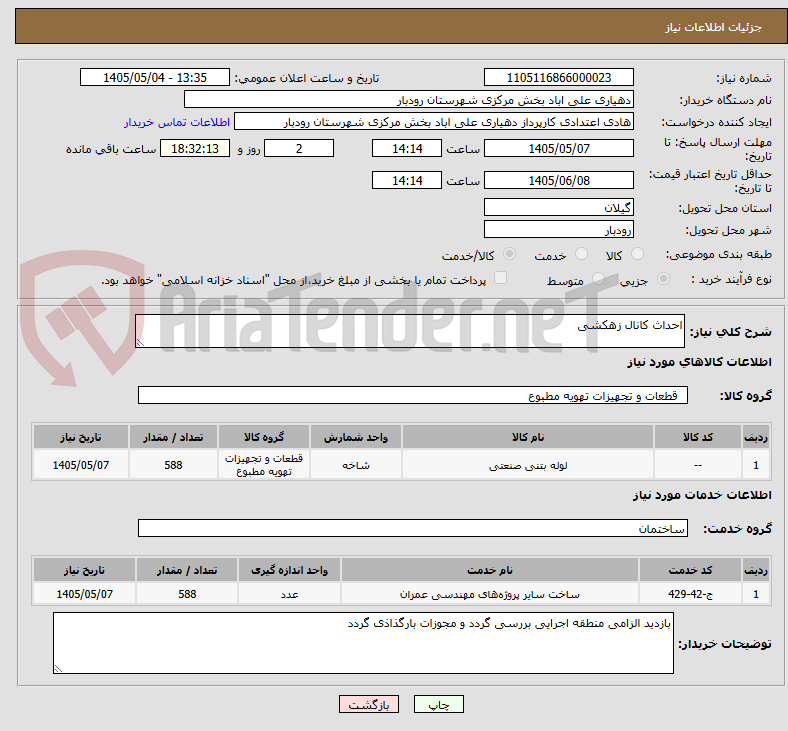Click the price validity date 1405/06/08 field
This screenshot has height=731, width=788.
[559, 180]
